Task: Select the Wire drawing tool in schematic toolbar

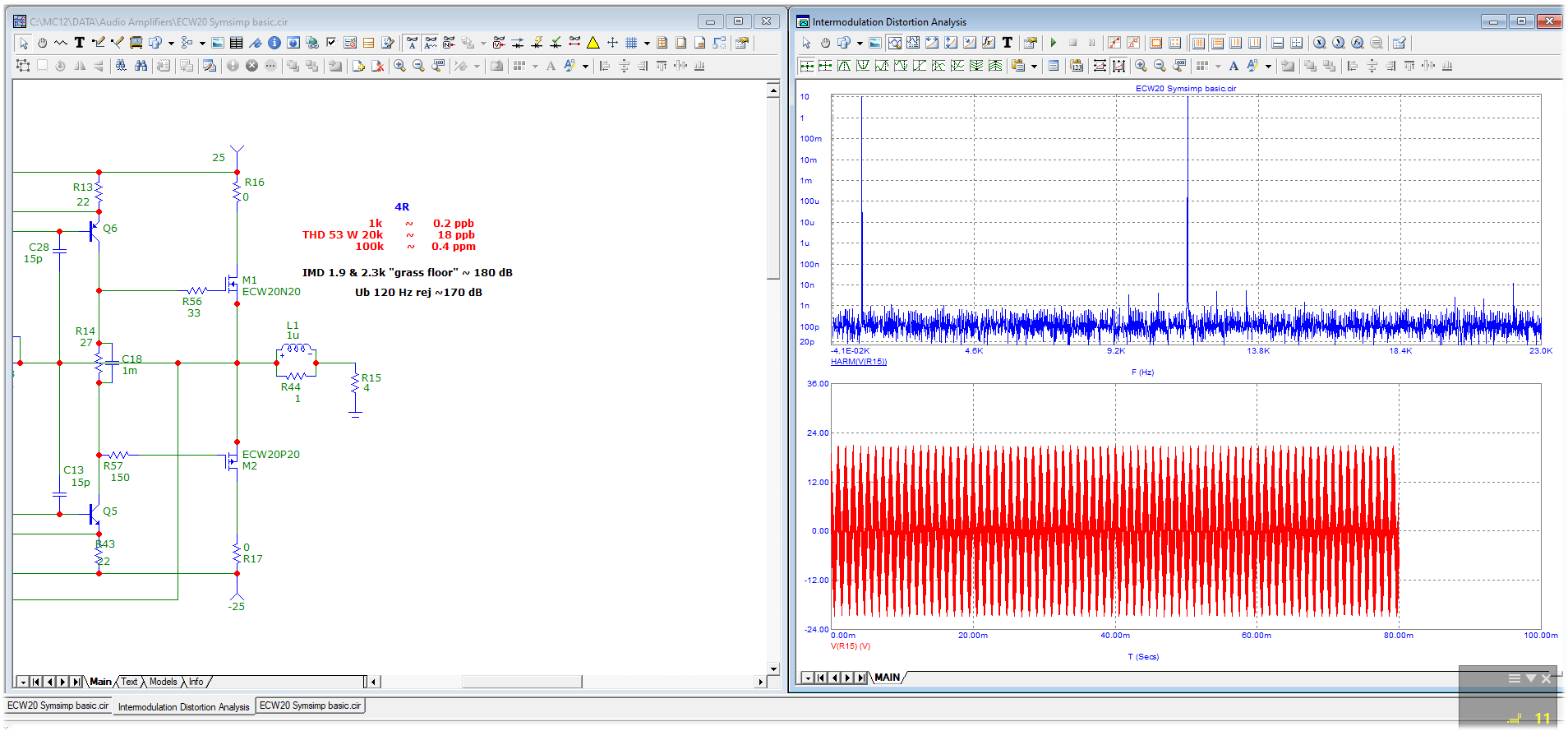Action: (99, 43)
